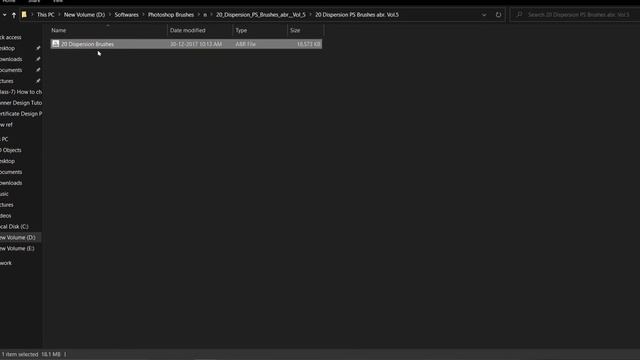Open Local Disk (C:) in the sidebar
The height and width of the screenshot is (360, 640).
14,227
